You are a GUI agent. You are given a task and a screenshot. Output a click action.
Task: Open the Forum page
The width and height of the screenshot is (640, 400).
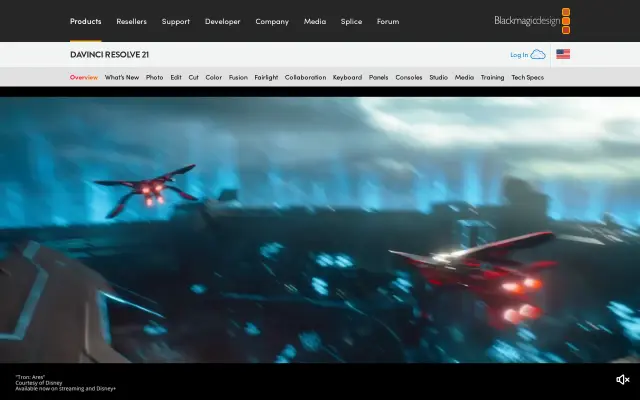coord(388,22)
